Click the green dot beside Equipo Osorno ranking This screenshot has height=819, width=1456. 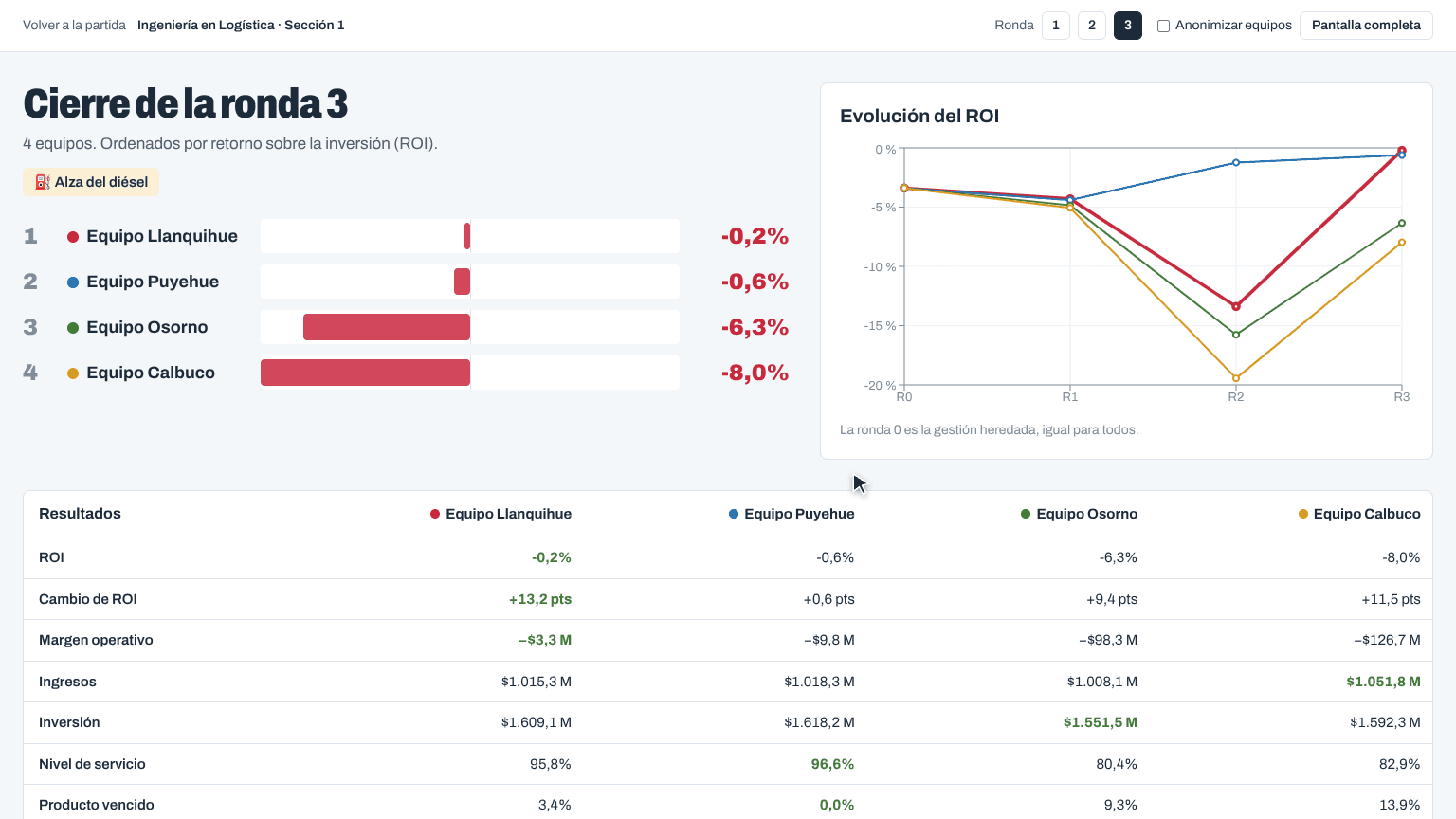[73, 328]
